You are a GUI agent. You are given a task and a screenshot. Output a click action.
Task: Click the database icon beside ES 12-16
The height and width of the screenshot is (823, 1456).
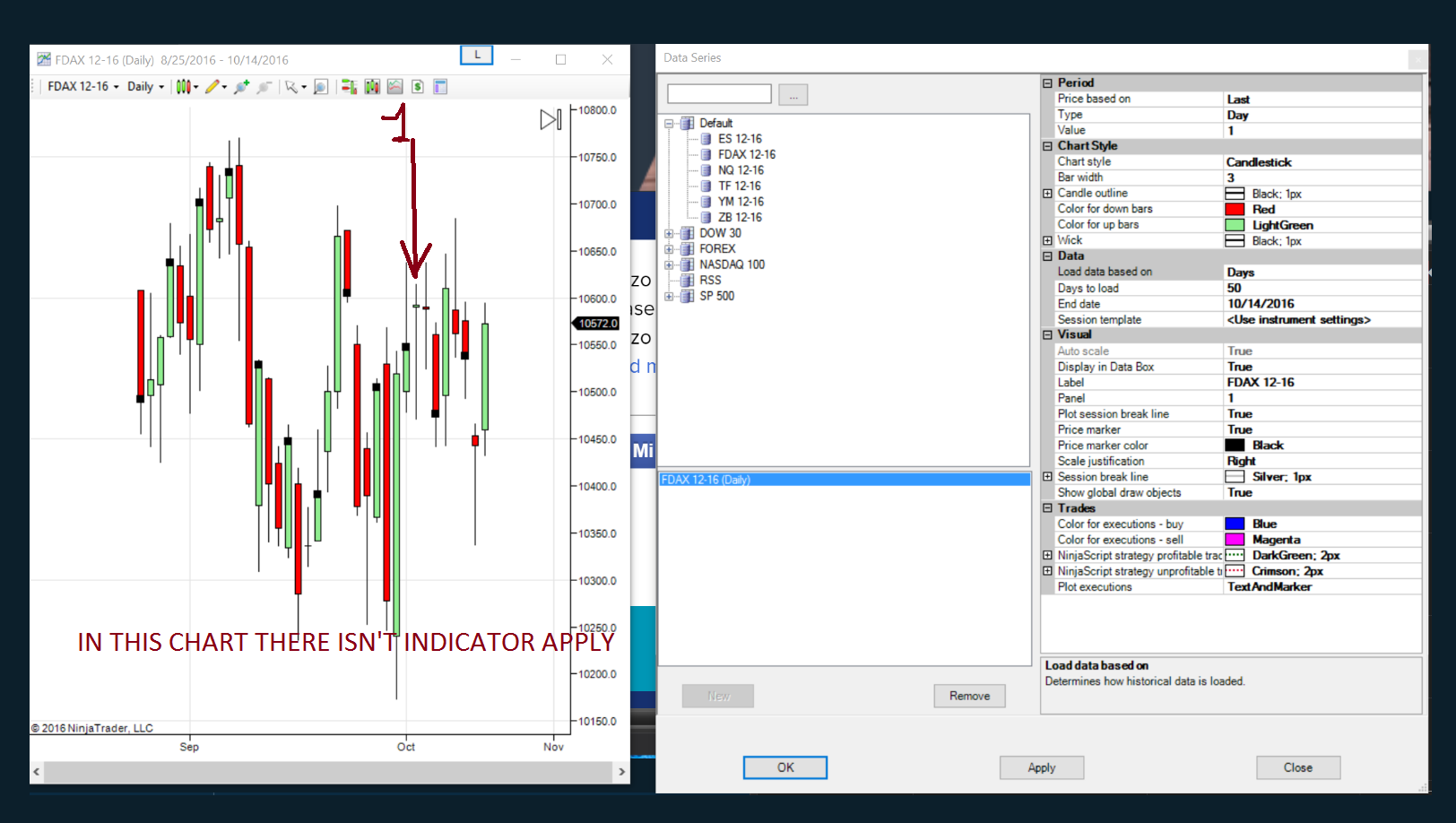point(706,139)
